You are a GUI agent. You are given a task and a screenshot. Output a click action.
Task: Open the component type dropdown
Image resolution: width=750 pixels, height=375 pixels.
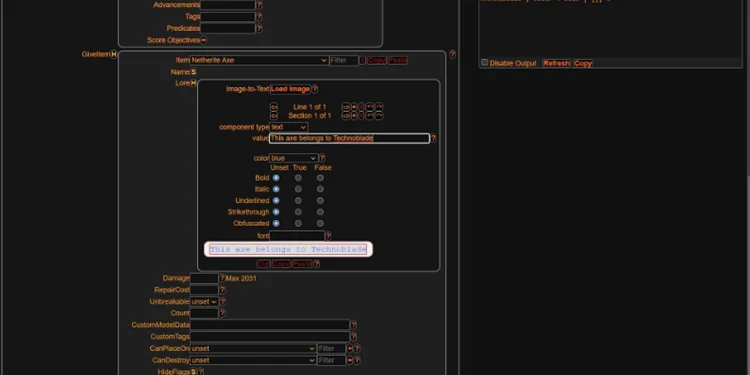tap(288, 127)
